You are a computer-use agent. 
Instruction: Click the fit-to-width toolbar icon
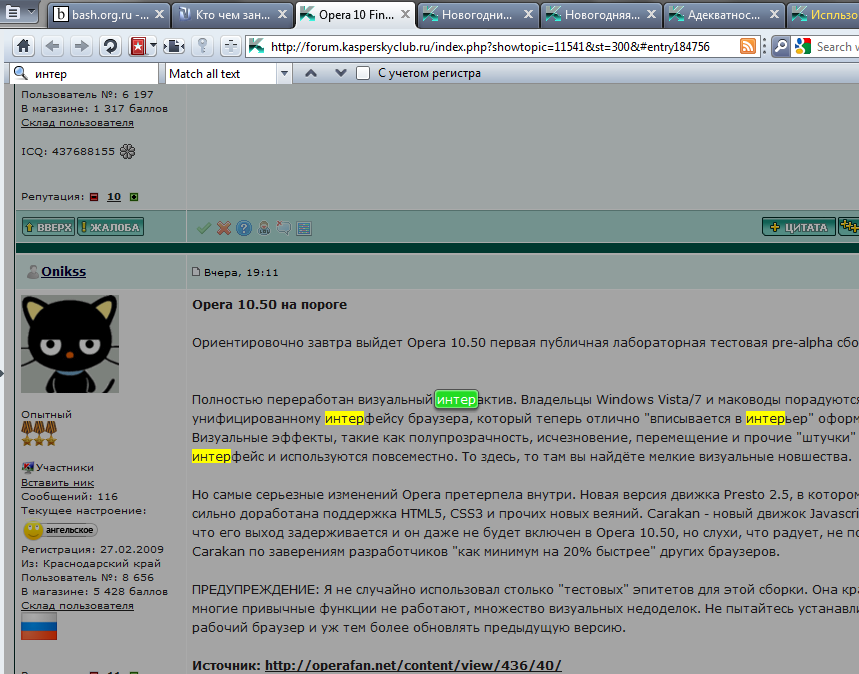pyautogui.click(x=231, y=46)
